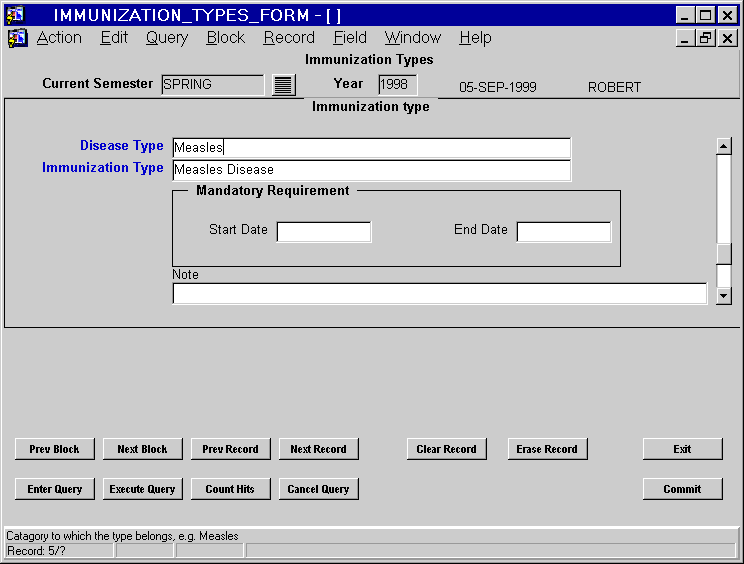Close the inner form window

pyautogui.click(x=727, y=38)
